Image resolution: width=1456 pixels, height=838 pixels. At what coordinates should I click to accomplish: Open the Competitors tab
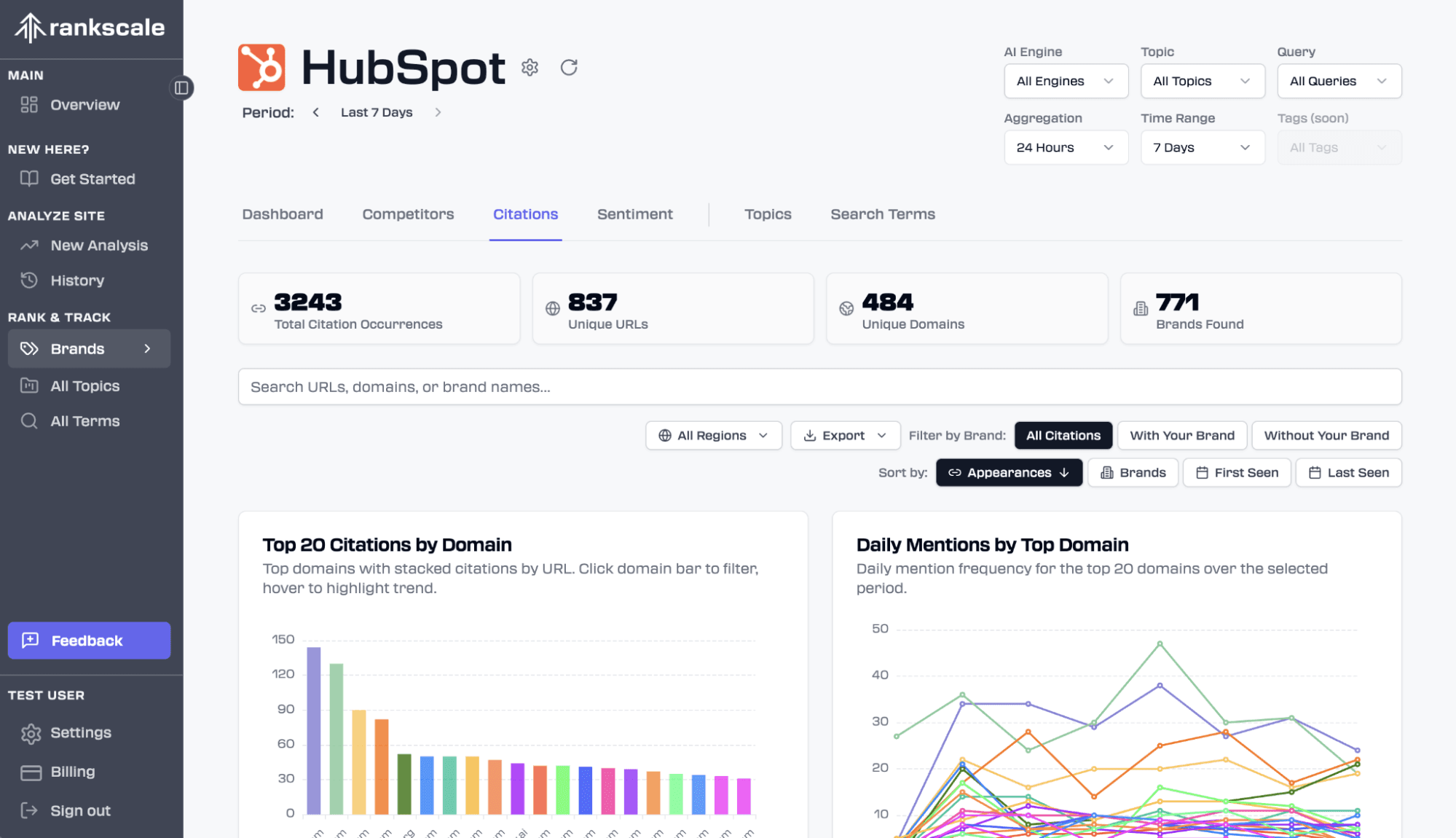coord(408,214)
